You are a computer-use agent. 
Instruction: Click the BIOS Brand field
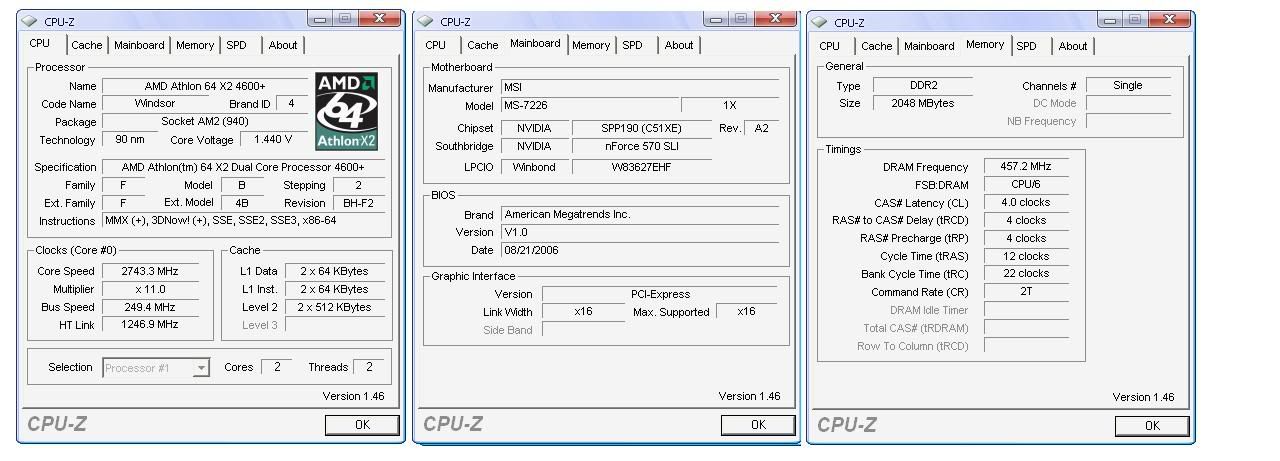click(x=640, y=214)
